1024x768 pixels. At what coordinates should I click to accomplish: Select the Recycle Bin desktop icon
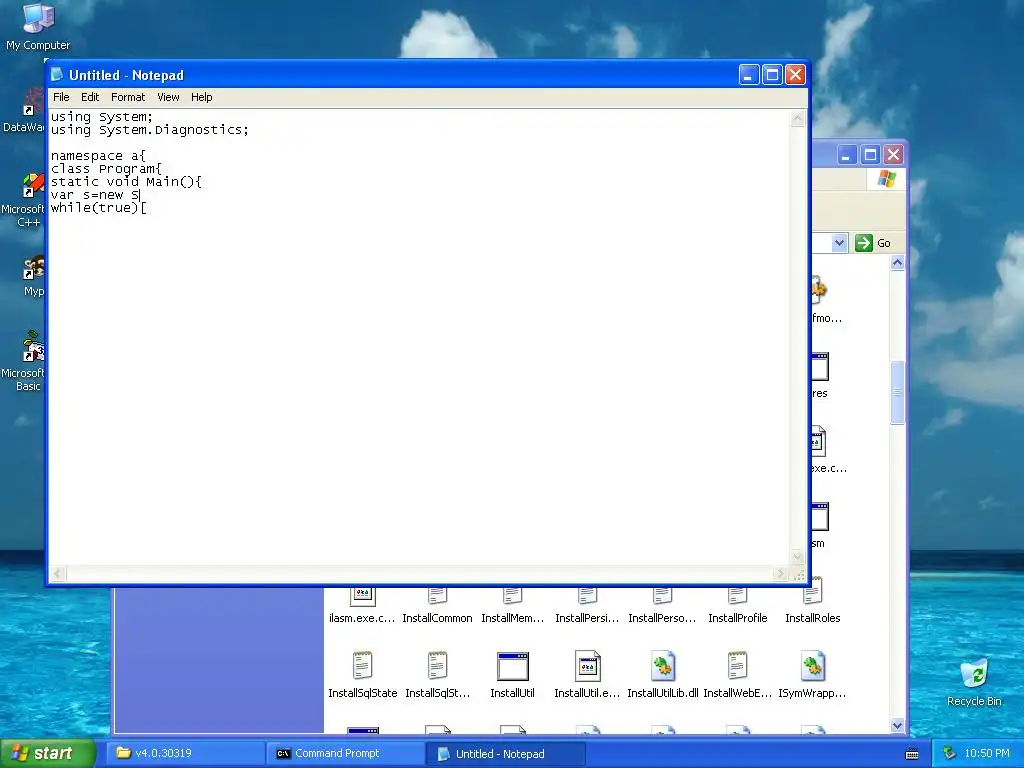974,682
